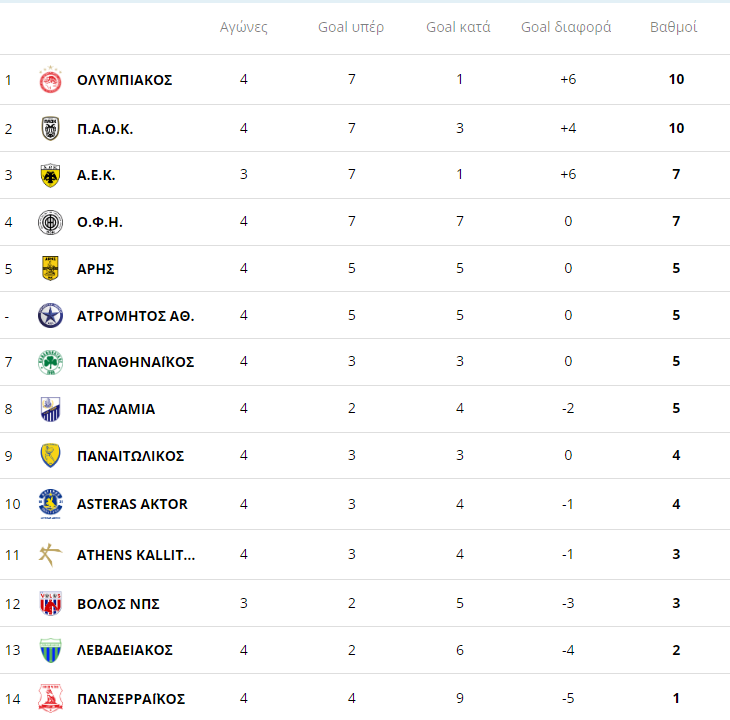Open the ΟΛΥΜΠΙΑΚΟΣ team name link
730x720 pixels.
tap(124, 80)
